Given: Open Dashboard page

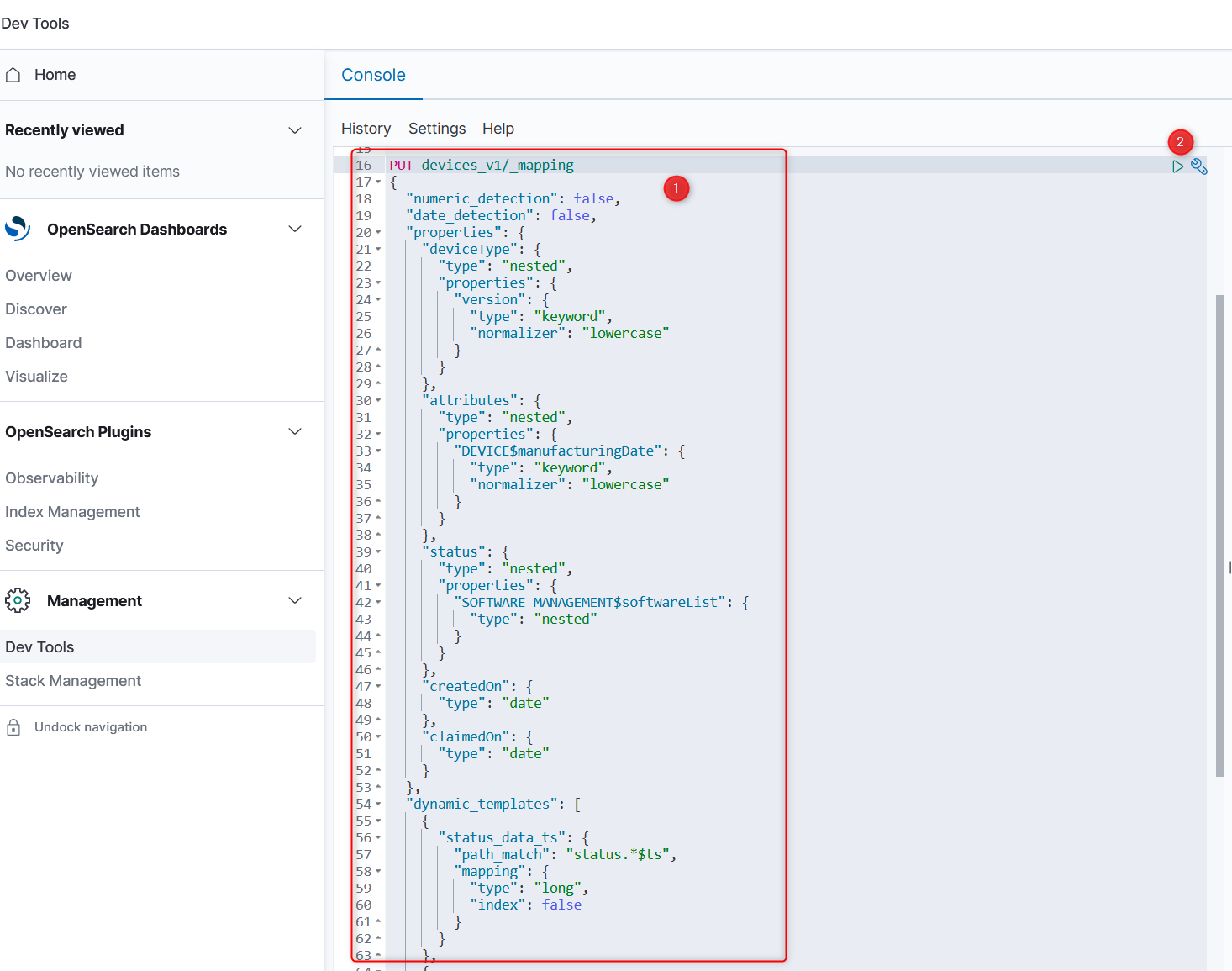Looking at the screenshot, I should (x=44, y=343).
